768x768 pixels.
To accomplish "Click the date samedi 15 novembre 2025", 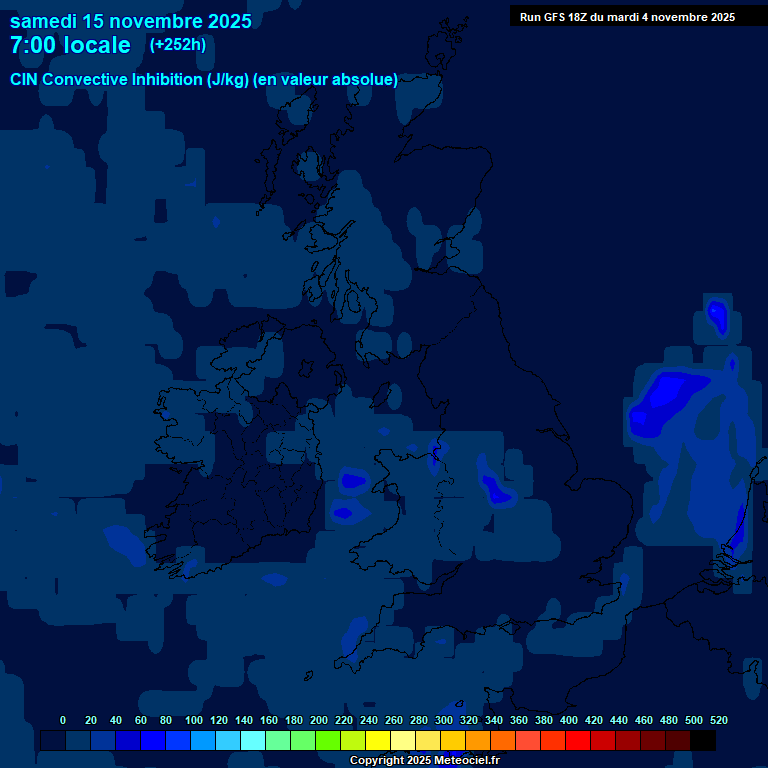I will pos(130,20).
